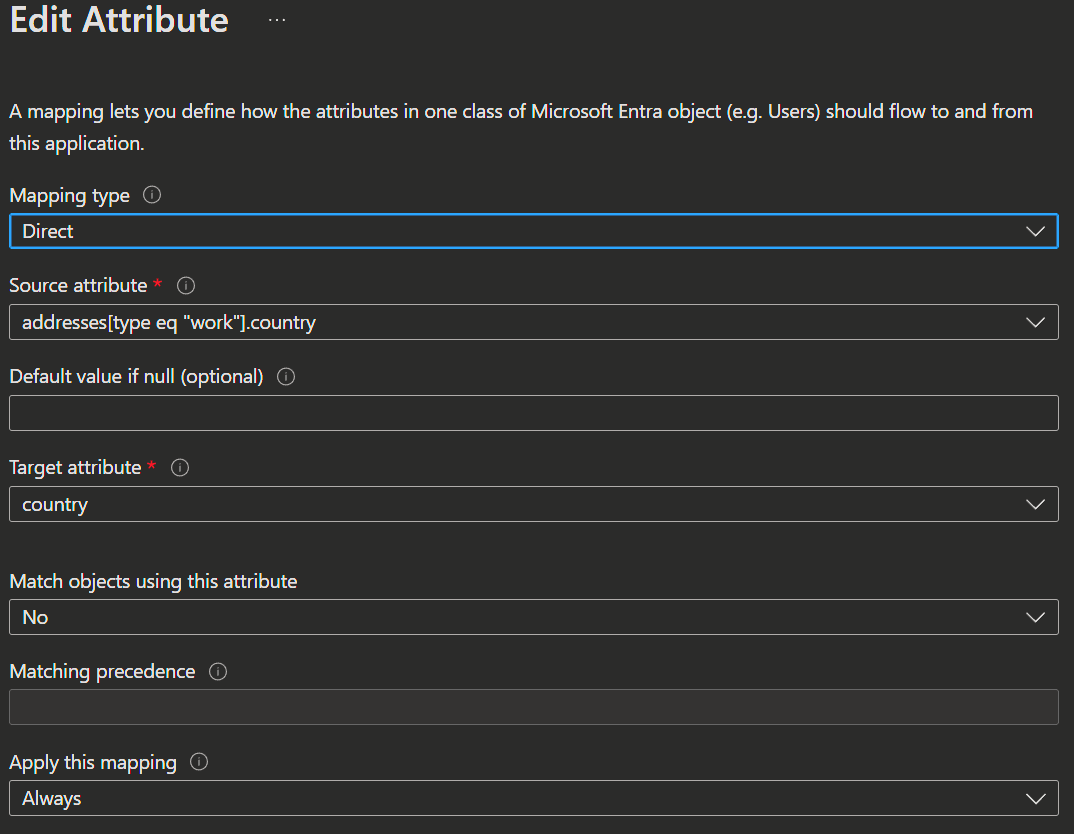Select the addresses[type eq "work"].country value text
The width and height of the screenshot is (1074, 834).
168,323
